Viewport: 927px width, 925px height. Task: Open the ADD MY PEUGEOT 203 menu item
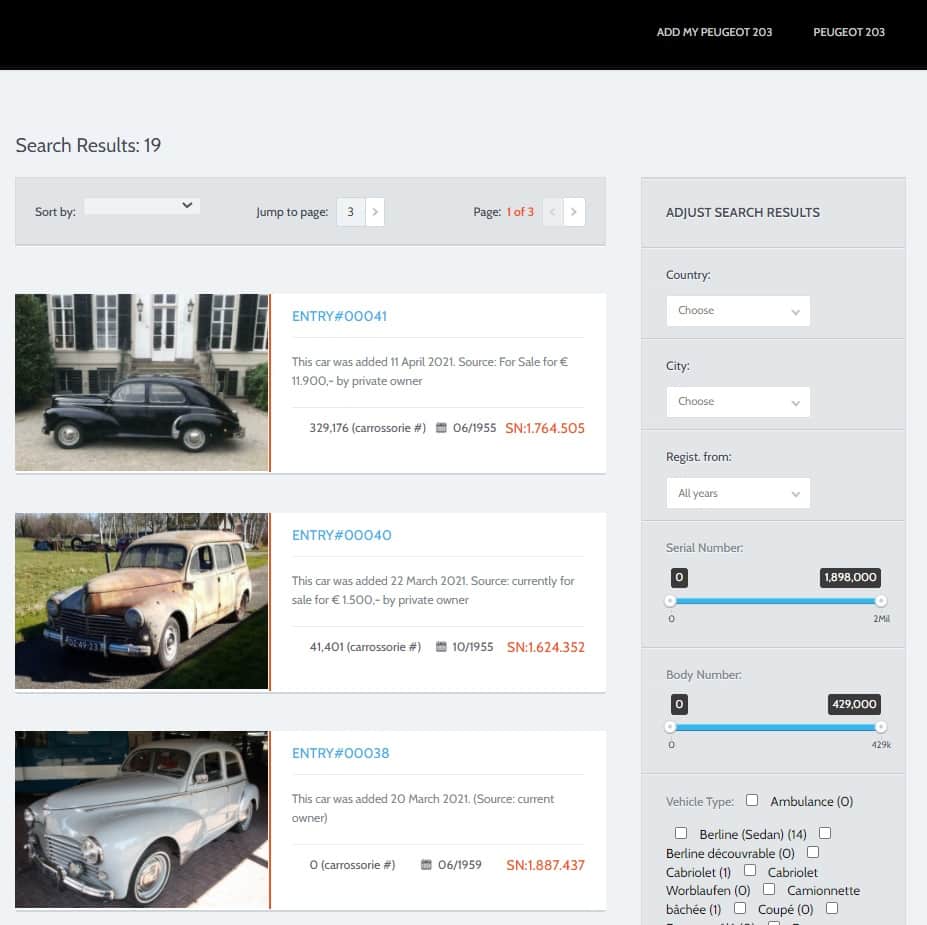pyautogui.click(x=714, y=32)
